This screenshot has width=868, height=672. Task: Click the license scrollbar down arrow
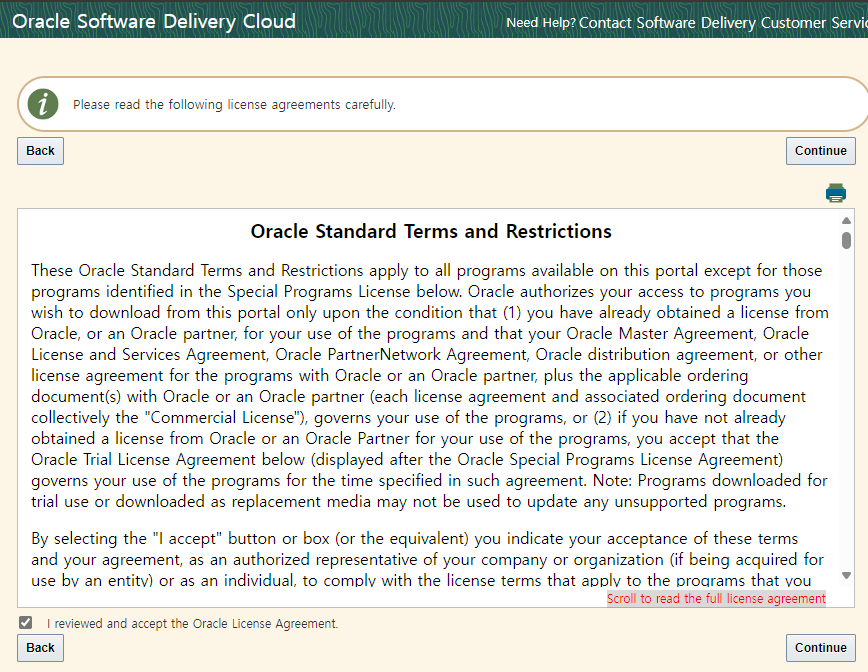point(846,575)
